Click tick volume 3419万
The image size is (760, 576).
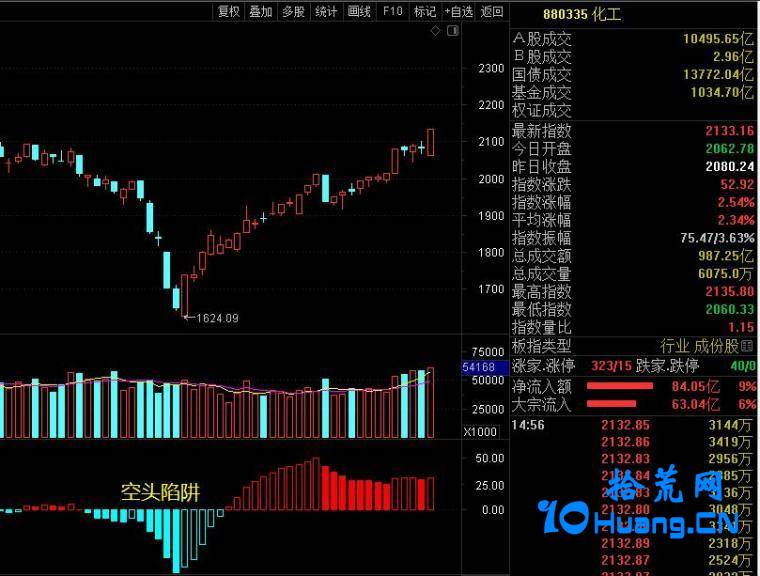(729, 442)
